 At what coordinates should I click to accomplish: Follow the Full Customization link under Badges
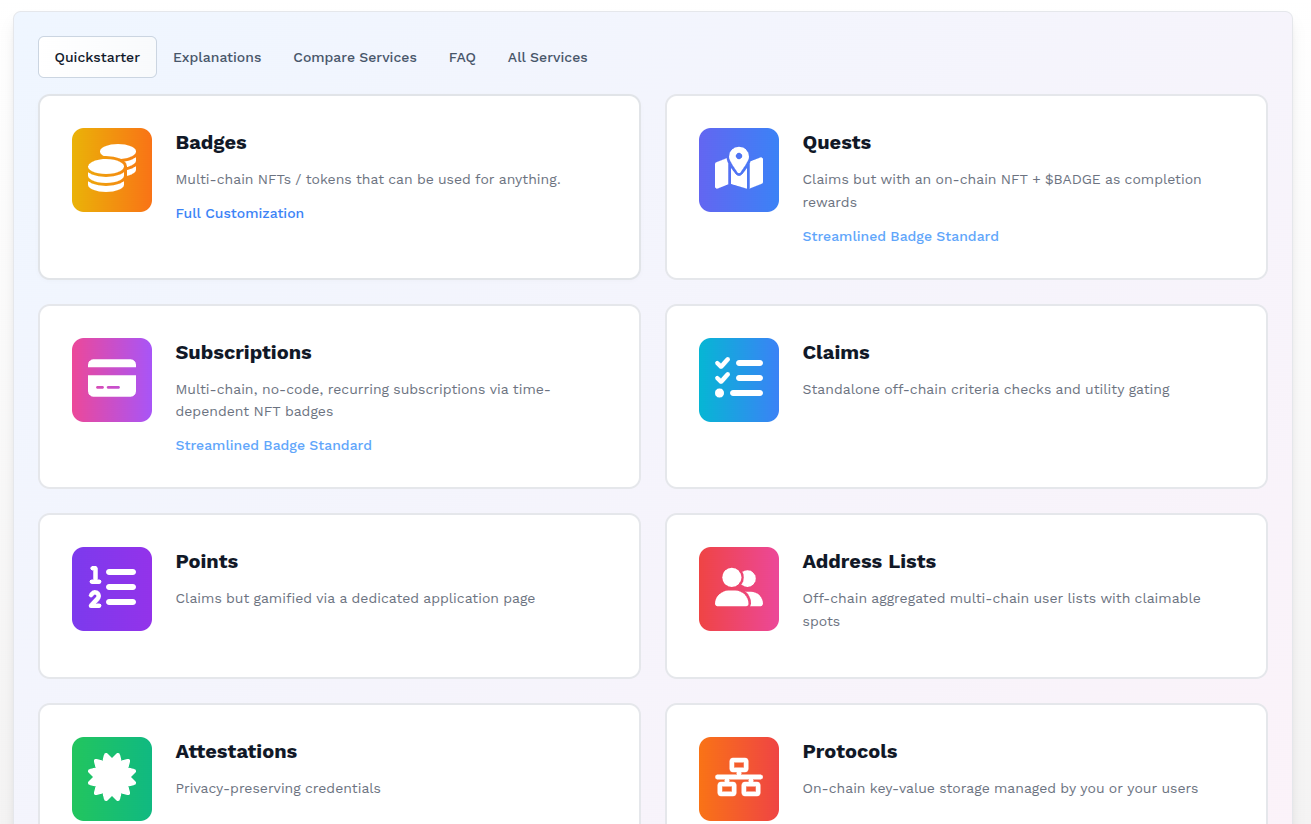pos(240,213)
